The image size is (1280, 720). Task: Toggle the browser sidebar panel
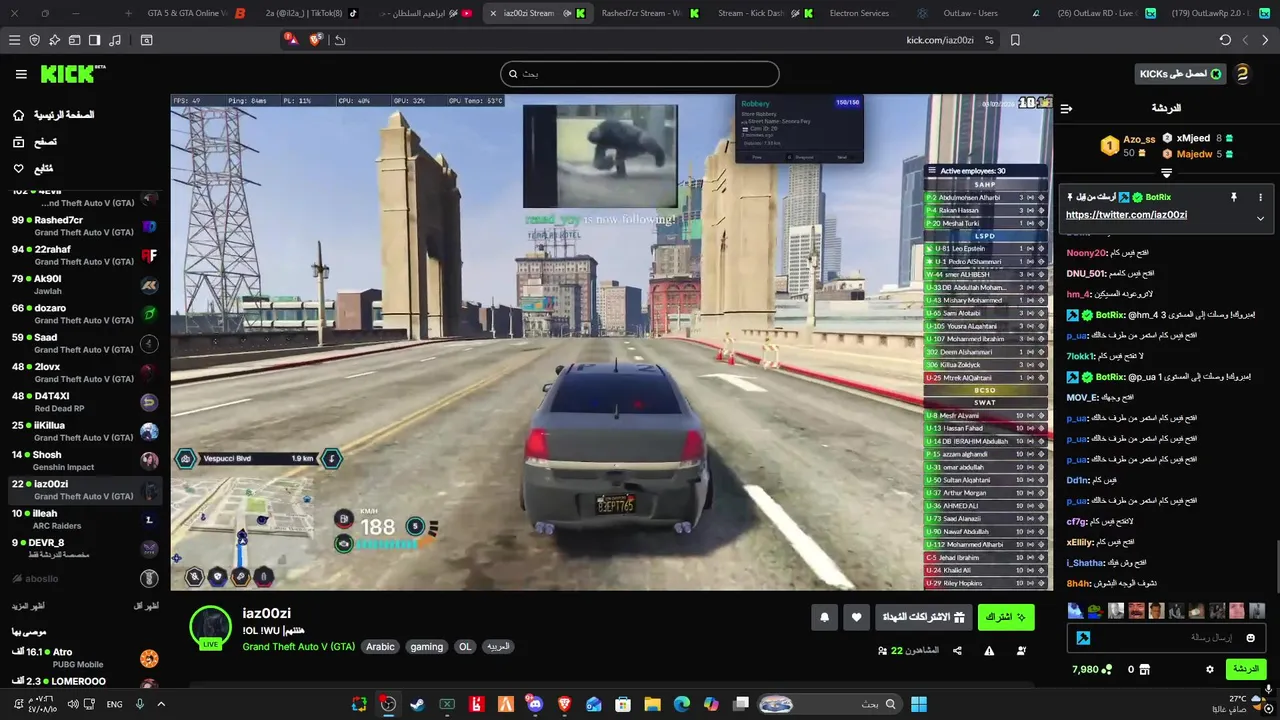(94, 40)
